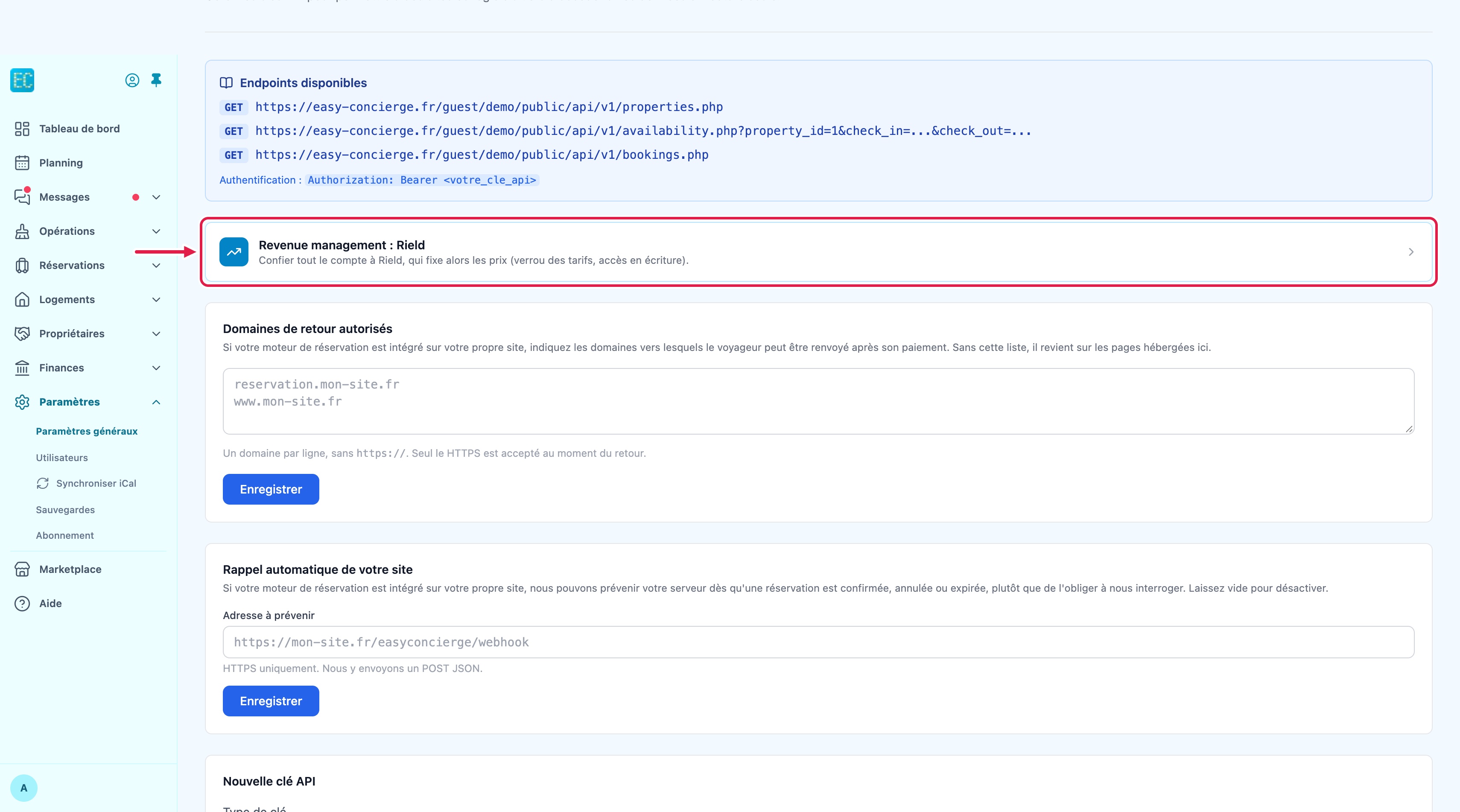Click the Easy Concierge logo icon
Viewport: 1460px width, 812px height.
[x=22, y=80]
